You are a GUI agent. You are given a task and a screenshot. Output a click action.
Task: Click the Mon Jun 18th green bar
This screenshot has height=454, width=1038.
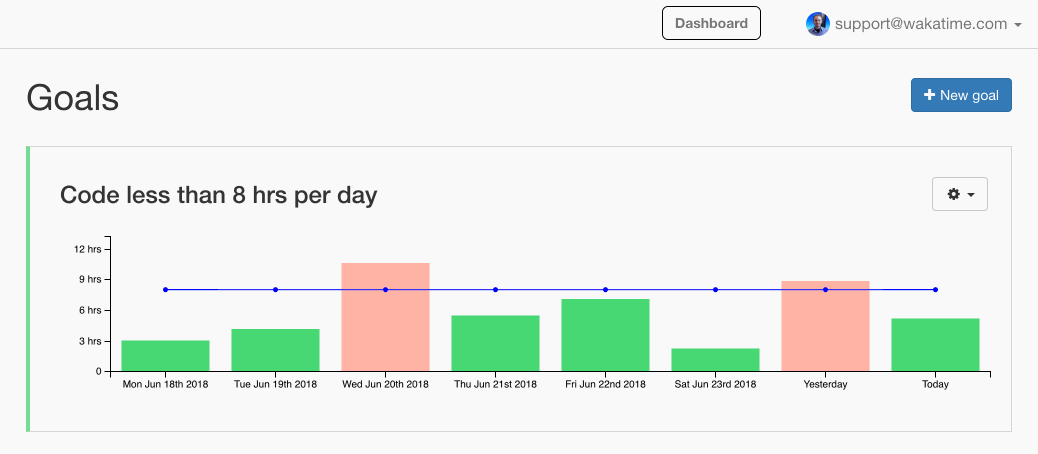[165, 356]
